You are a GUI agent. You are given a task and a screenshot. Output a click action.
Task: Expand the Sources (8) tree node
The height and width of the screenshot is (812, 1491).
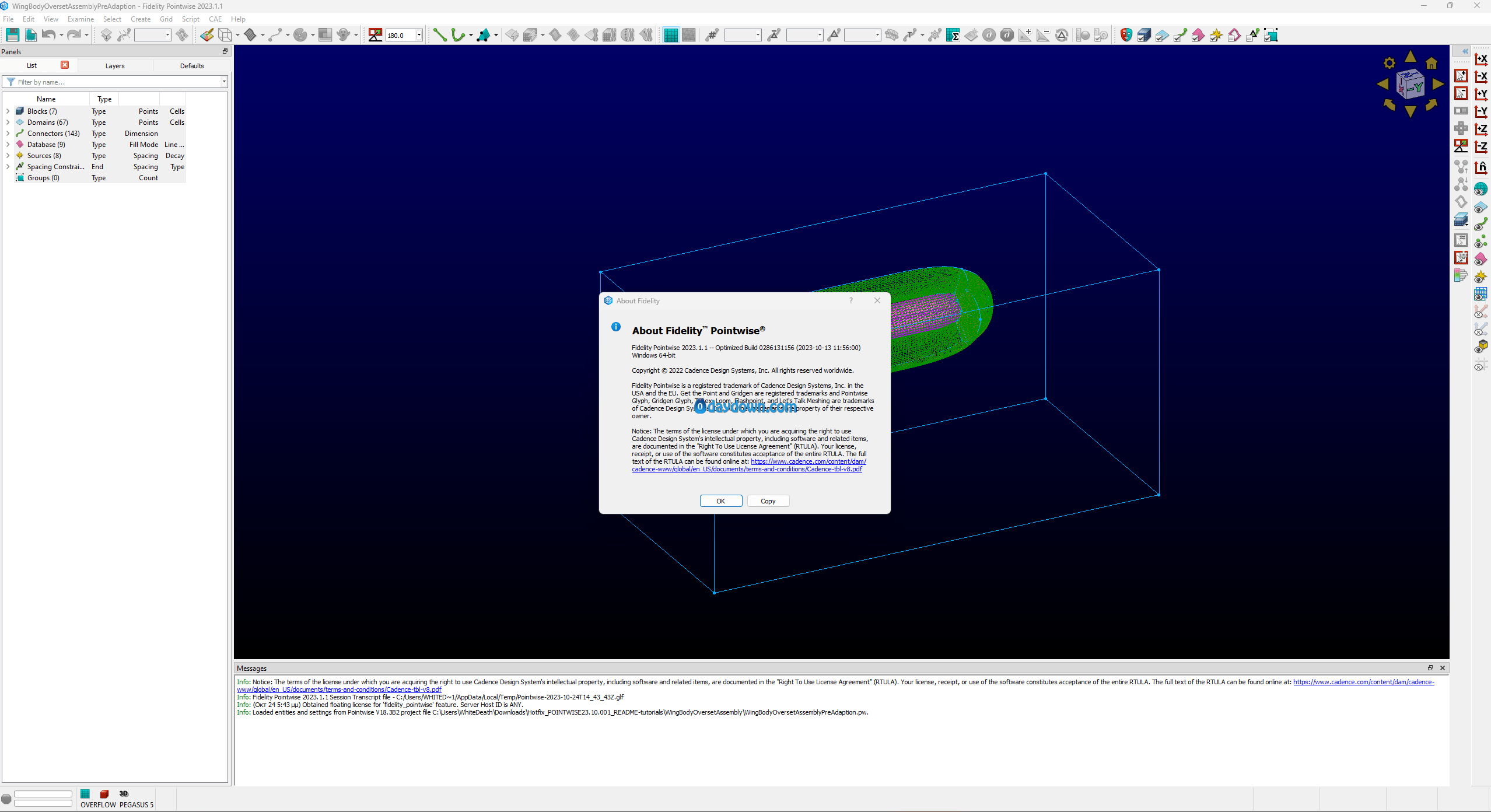click(8, 155)
